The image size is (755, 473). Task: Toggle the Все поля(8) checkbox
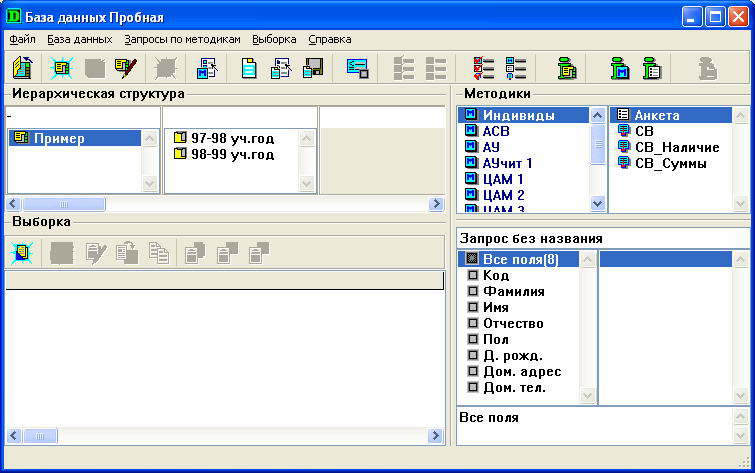click(x=472, y=259)
